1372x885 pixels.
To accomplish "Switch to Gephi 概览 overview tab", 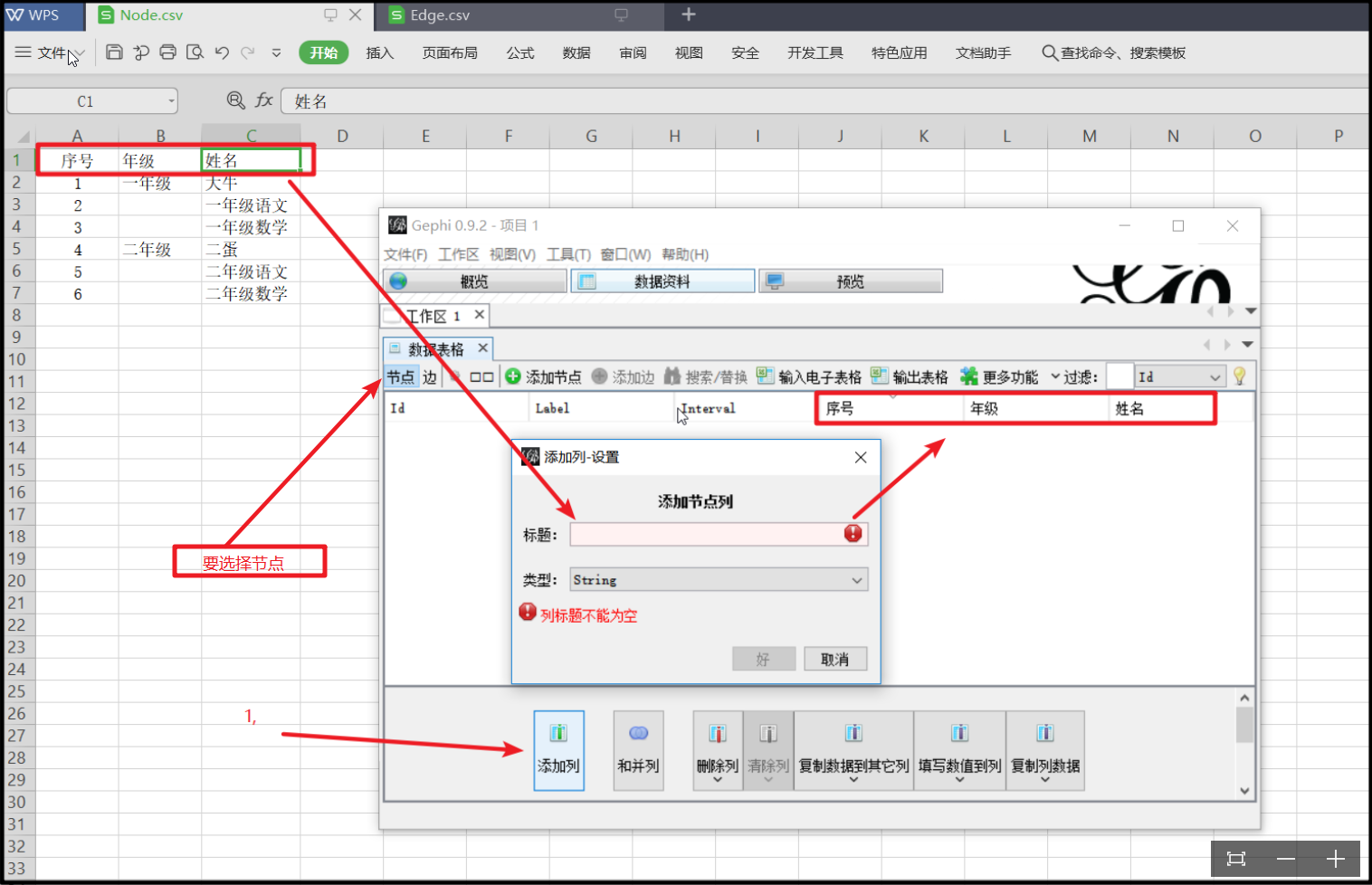I will (x=475, y=281).
